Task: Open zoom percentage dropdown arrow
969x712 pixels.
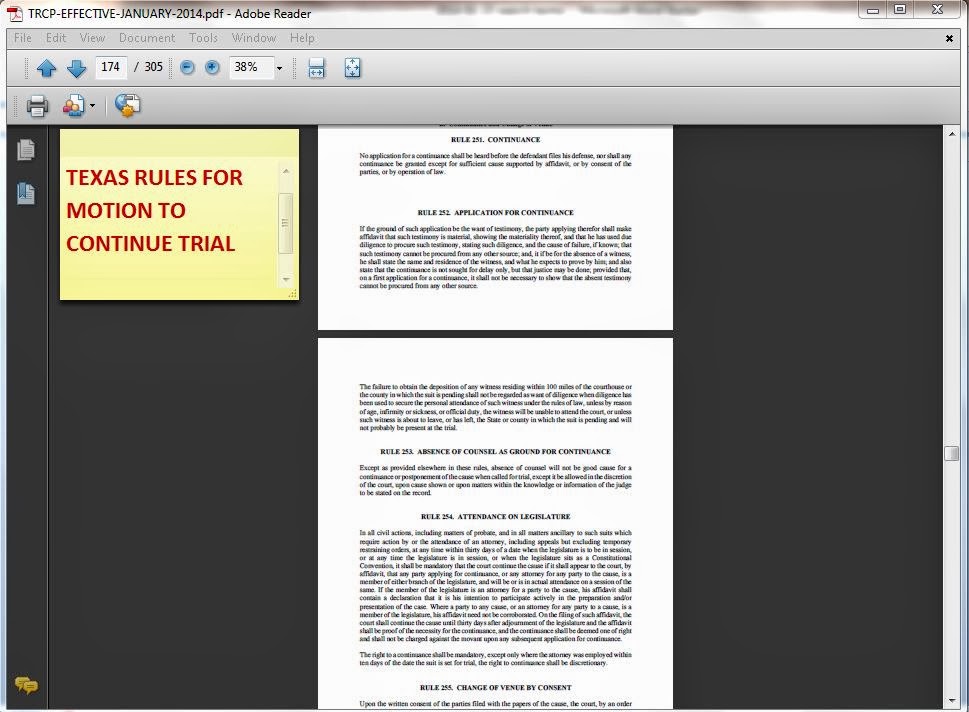Action: (279, 68)
